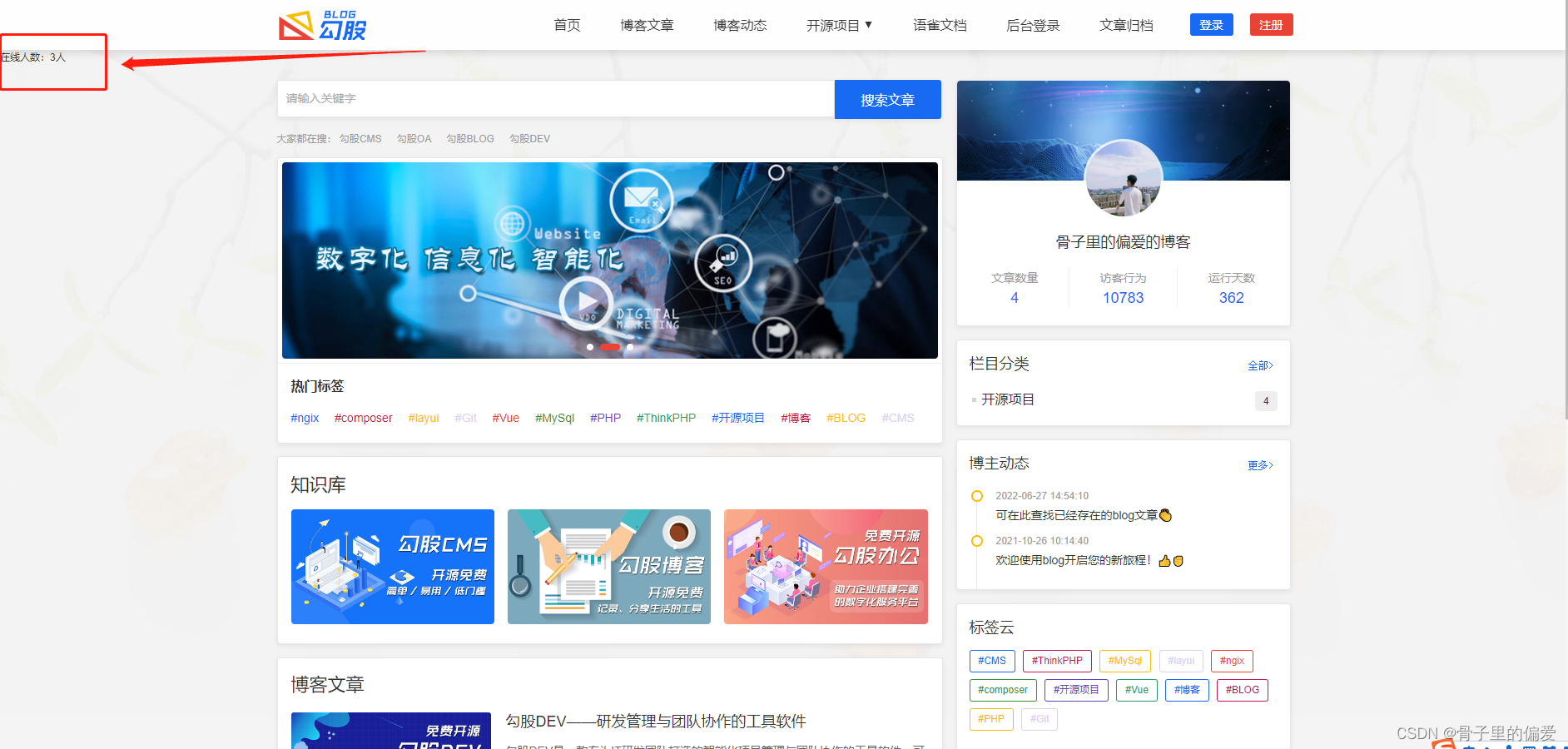
Task: Expand the 开源项目 dropdown menu
Action: [840, 25]
